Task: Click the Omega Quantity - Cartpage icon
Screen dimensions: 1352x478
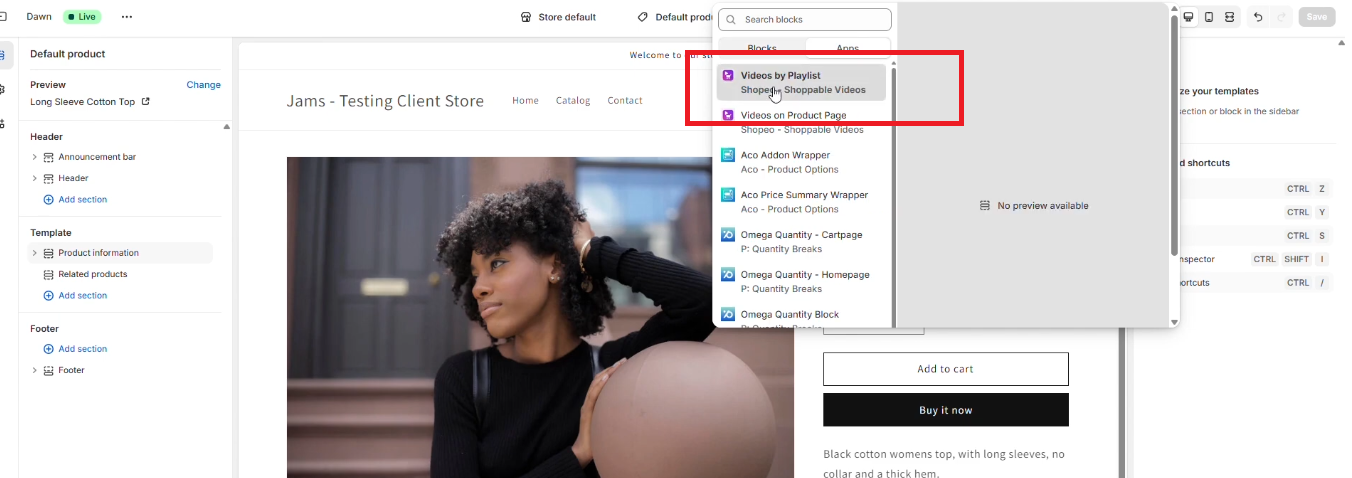Action: pos(728,235)
